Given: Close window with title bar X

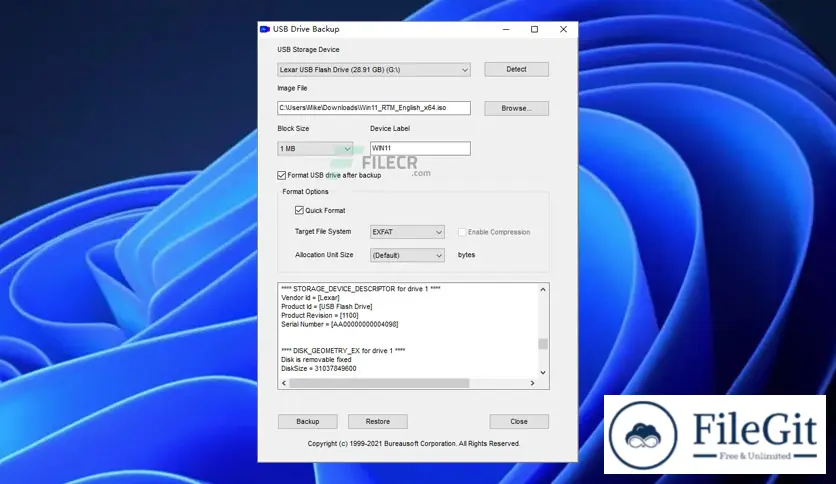Looking at the screenshot, I should (x=563, y=29).
